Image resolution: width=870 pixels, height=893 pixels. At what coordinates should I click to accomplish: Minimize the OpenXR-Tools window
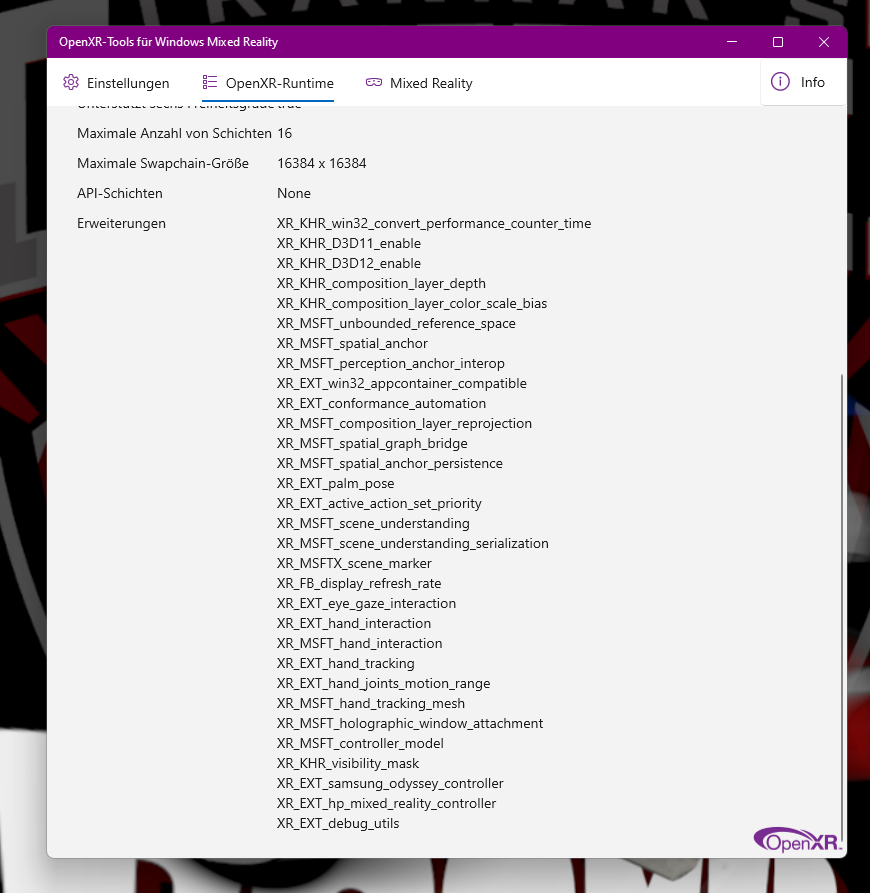[x=732, y=42]
